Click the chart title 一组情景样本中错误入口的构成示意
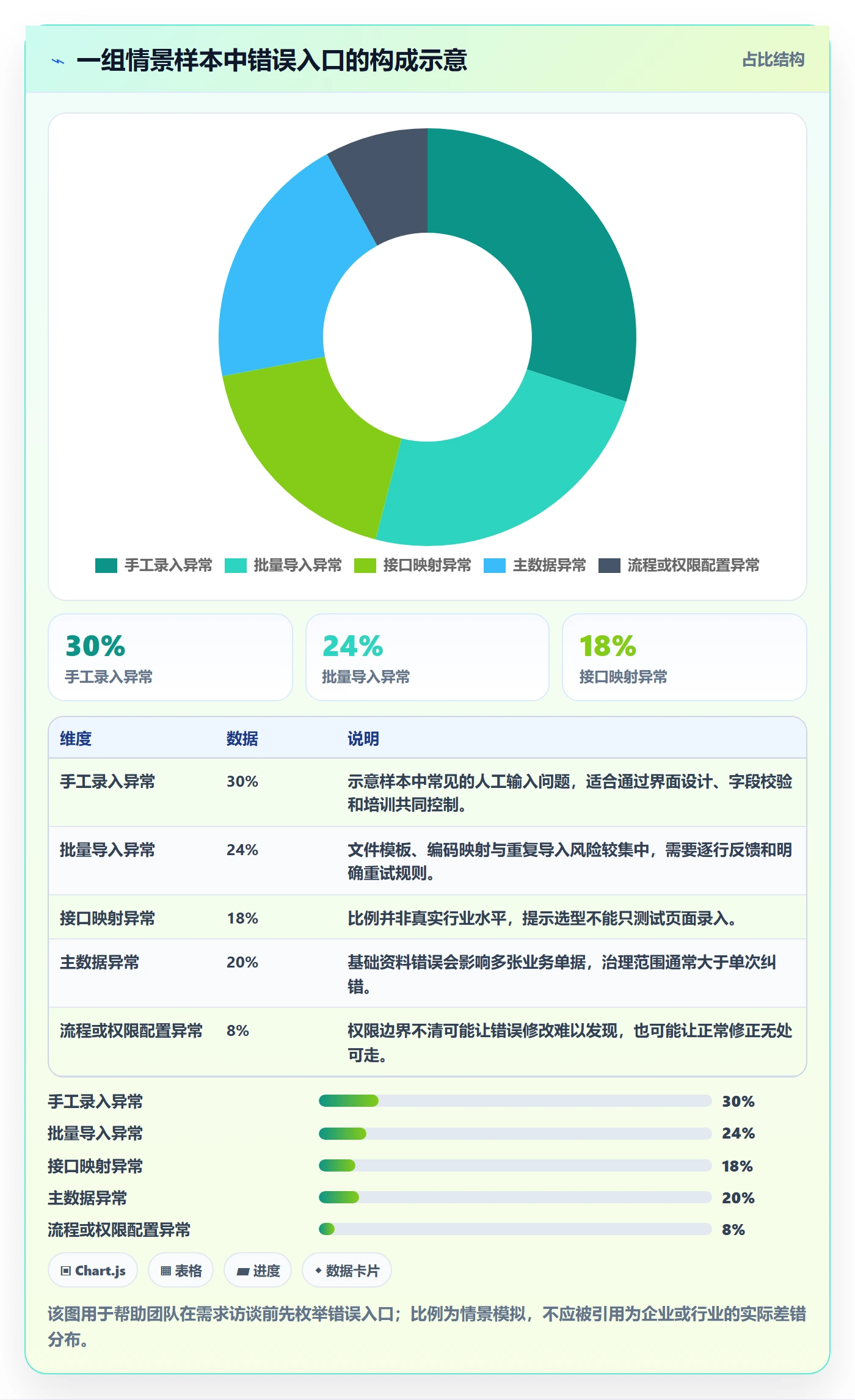 (x=272, y=60)
